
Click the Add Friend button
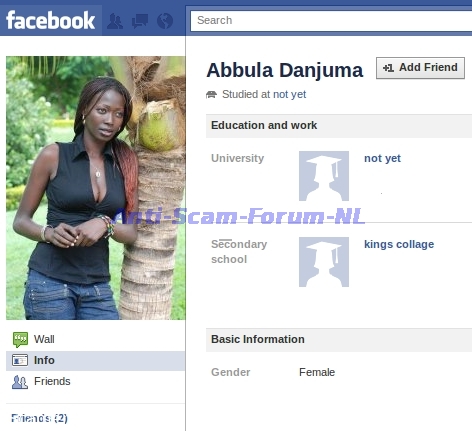point(420,68)
